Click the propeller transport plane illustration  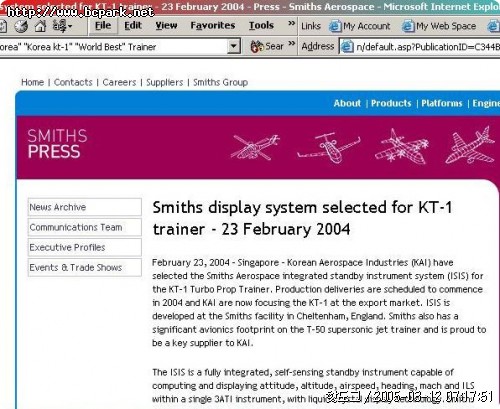tap(402, 146)
